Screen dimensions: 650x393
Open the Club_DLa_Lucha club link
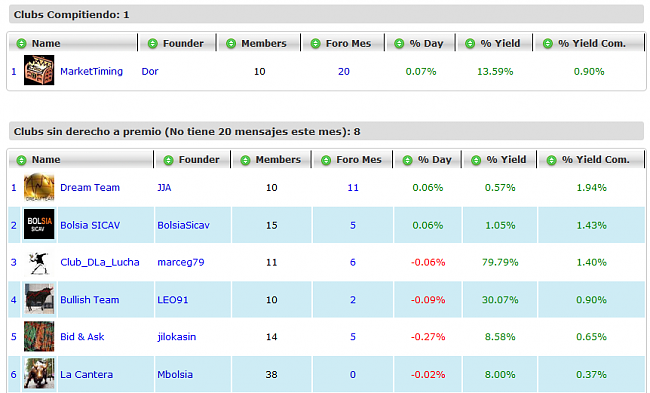pyautogui.click(x=99, y=262)
